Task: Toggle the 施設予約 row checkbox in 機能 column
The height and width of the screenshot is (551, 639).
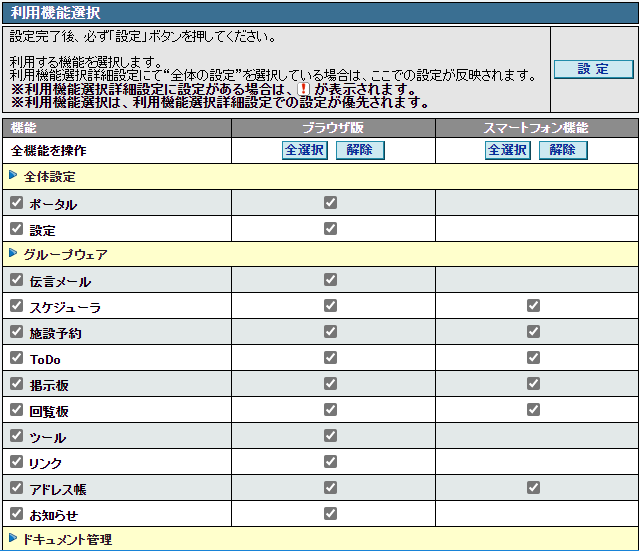Action: [16, 332]
